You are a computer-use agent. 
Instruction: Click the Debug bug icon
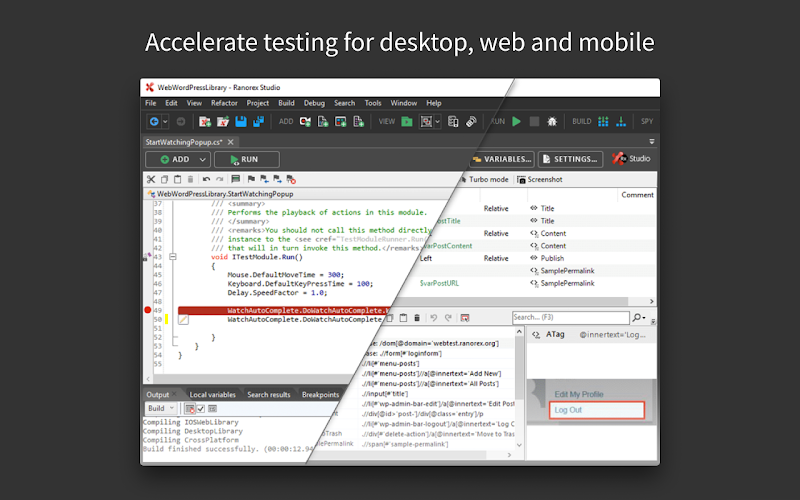[552, 121]
